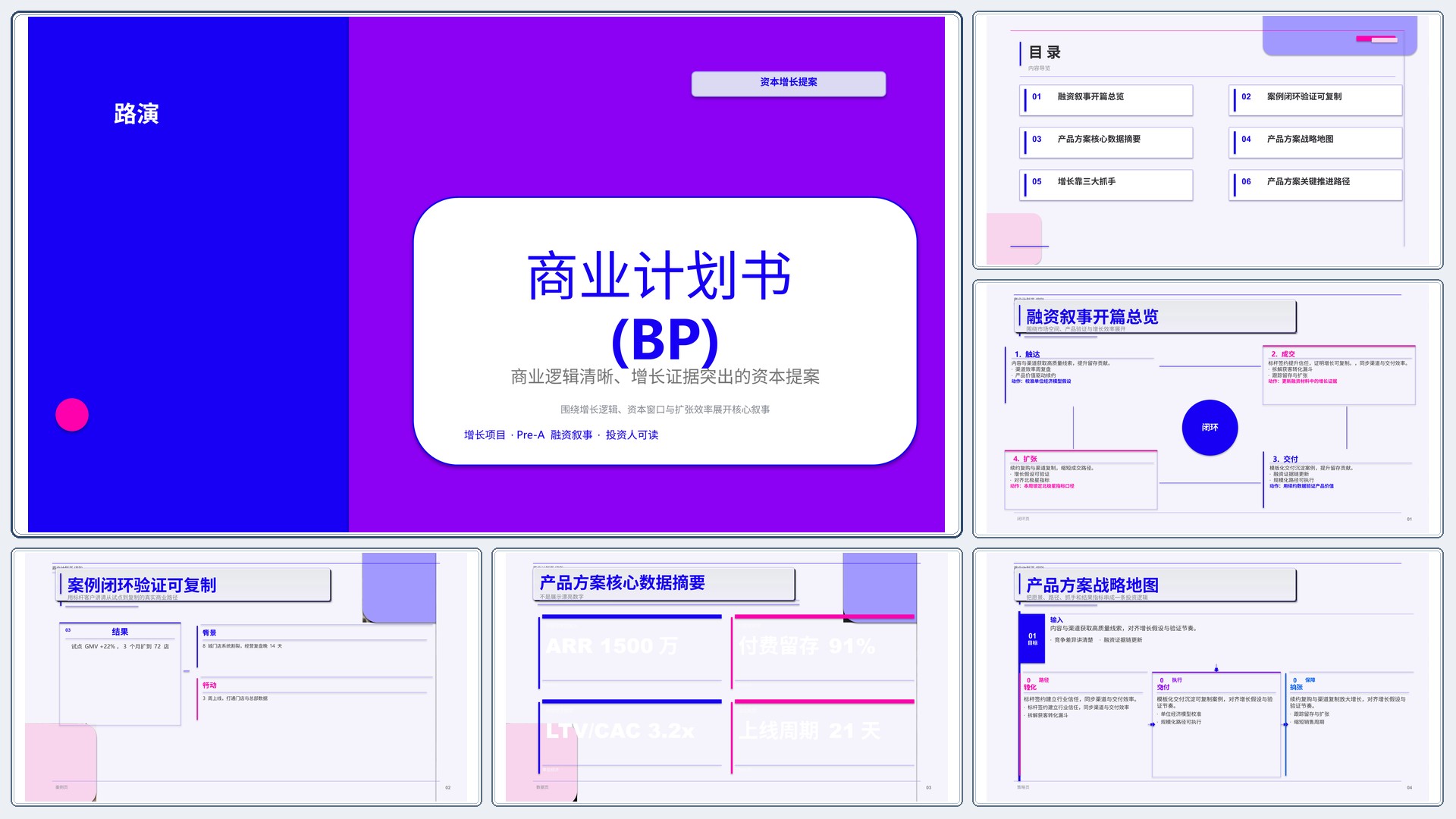This screenshot has width=1456, height=819.
Task: Select the 产品方案战略地图 slide title
Action: point(1092,585)
